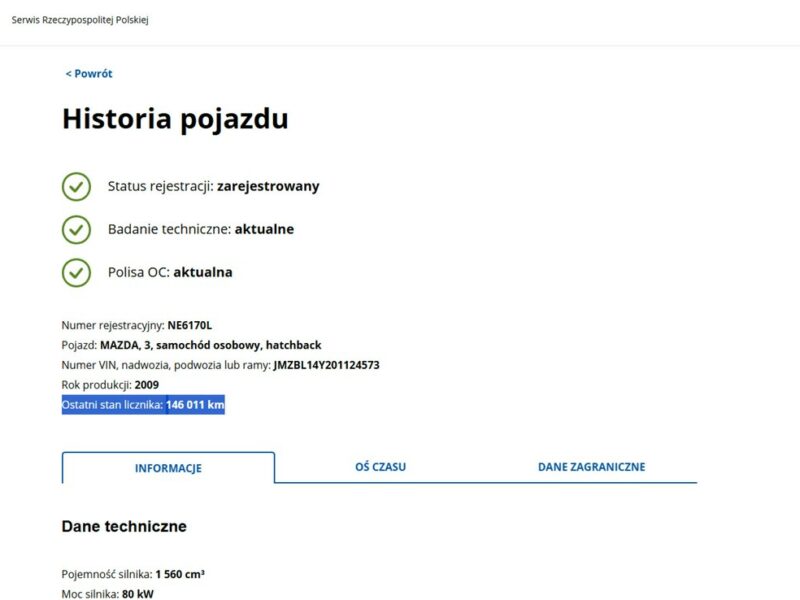Click the Badanie techniczne value aktualne
The image size is (800, 600).
click(264, 229)
